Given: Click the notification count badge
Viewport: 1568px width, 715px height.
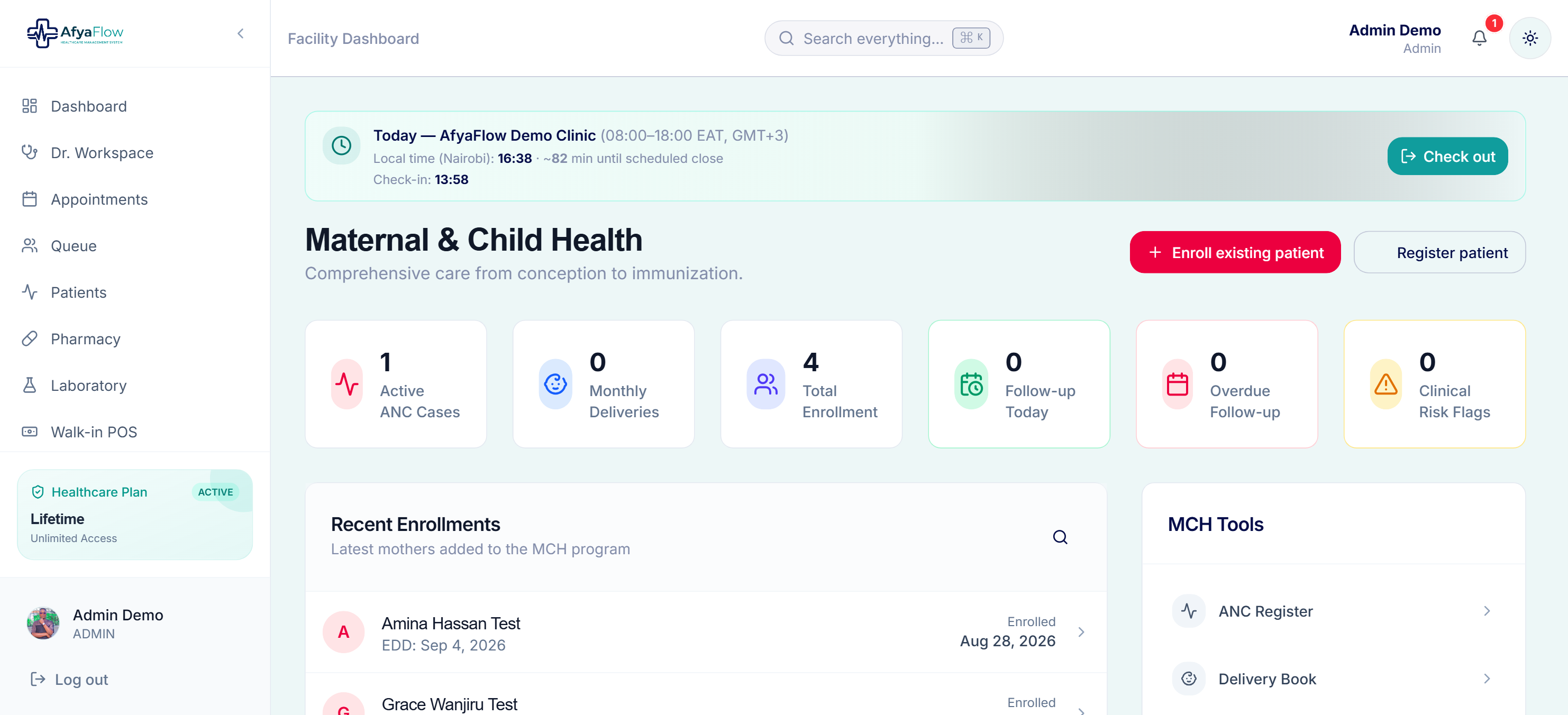Looking at the screenshot, I should pyautogui.click(x=1494, y=23).
